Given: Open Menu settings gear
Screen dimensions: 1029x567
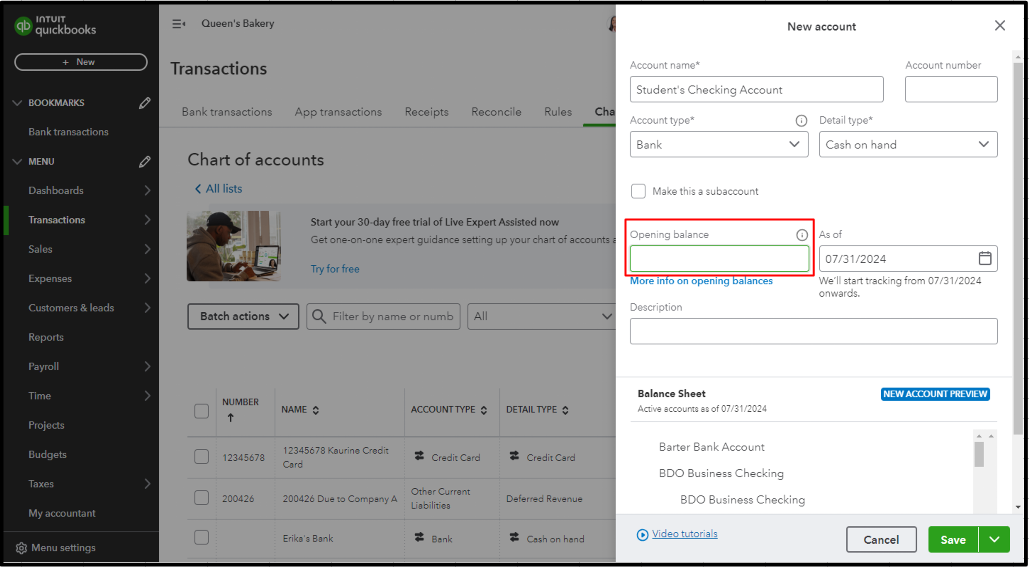Looking at the screenshot, I should (x=21, y=548).
